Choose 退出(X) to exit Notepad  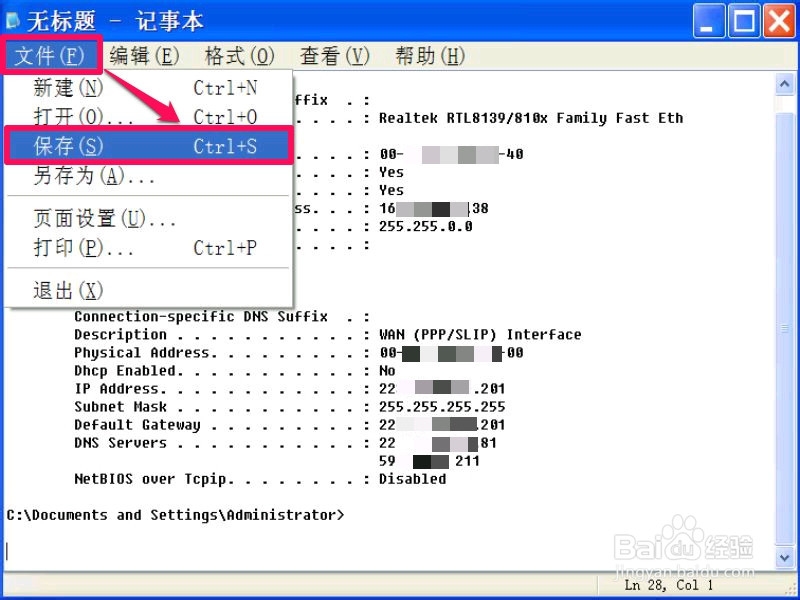(148, 290)
